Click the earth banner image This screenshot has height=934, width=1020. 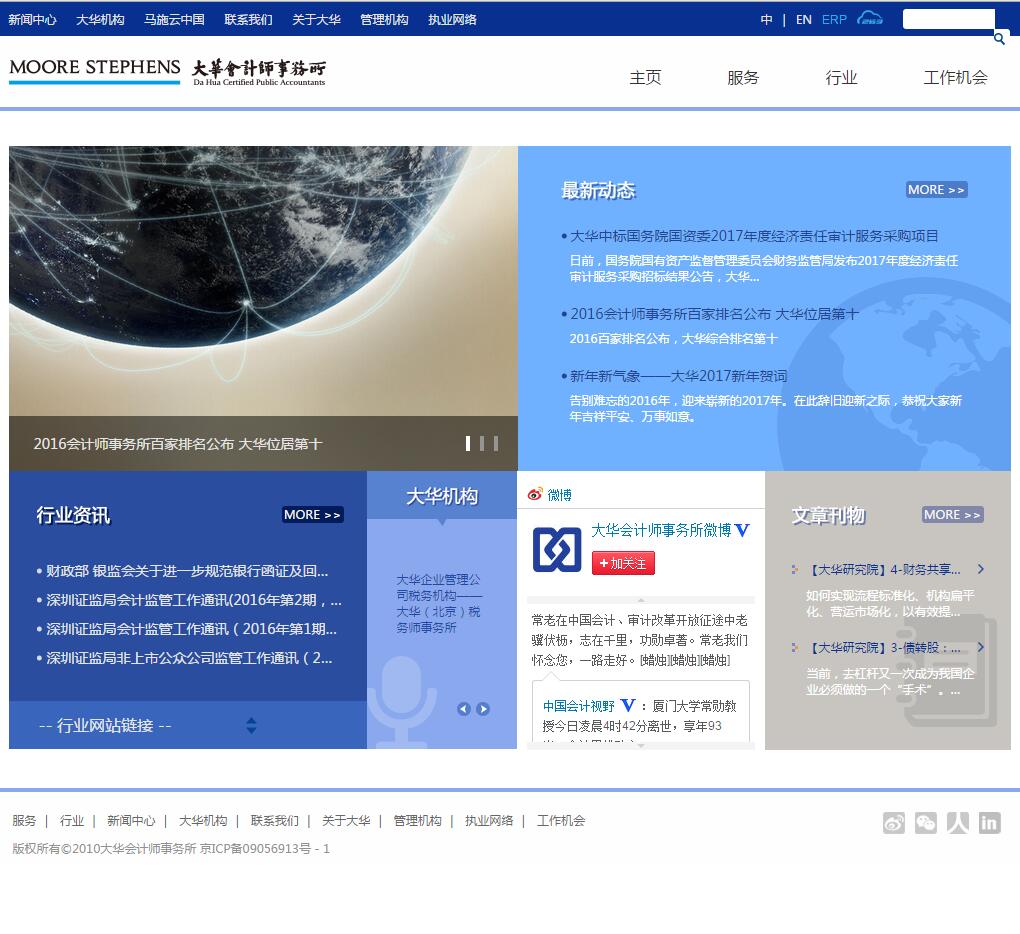pos(263,281)
